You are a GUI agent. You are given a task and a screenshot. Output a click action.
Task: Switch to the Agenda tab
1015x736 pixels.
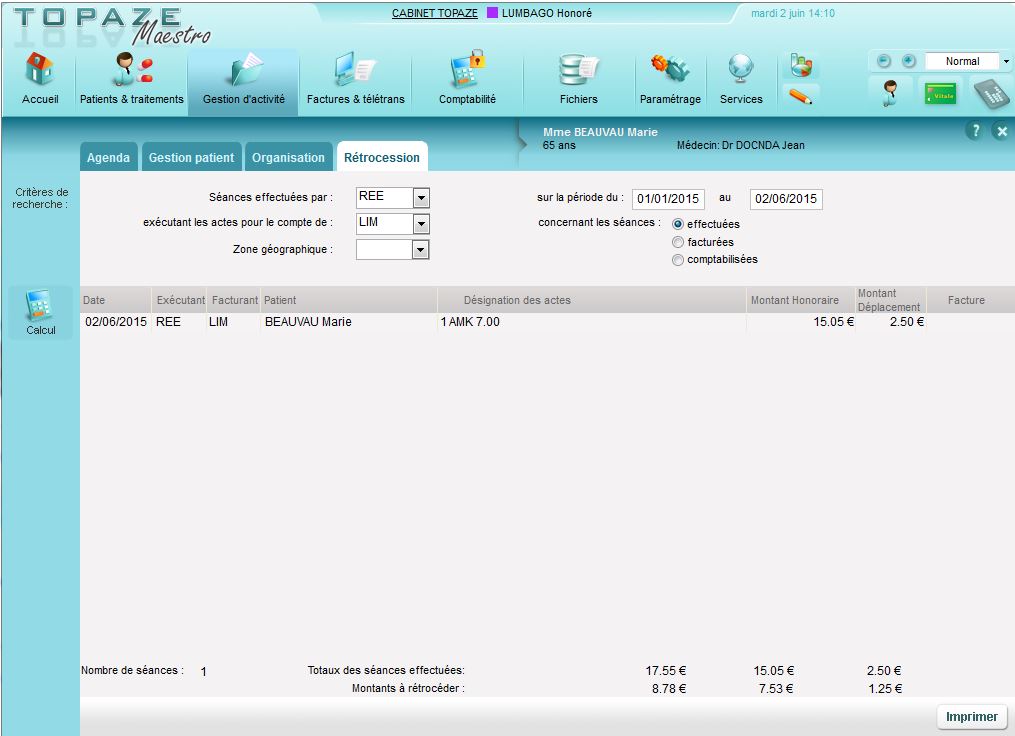click(x=108, y=158)
